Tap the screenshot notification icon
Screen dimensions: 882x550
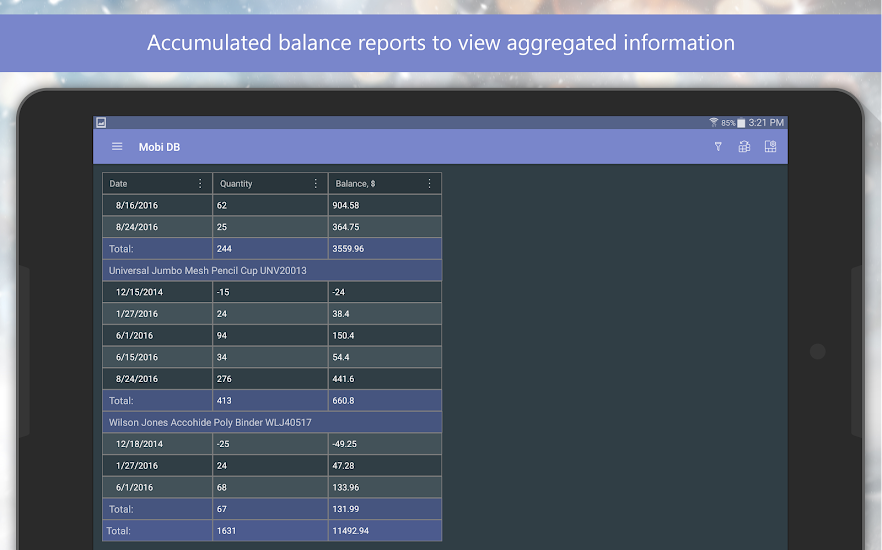(x=101, y=122)
